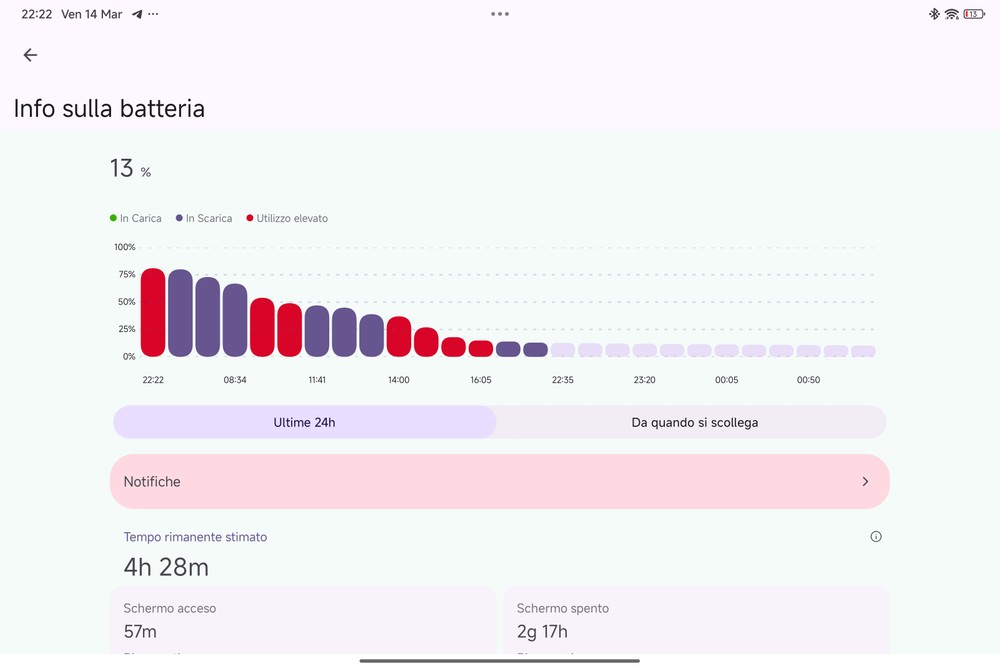1000x668 pixels.
Task: Open the Schermo acceso card
Action: pos(303,620)
